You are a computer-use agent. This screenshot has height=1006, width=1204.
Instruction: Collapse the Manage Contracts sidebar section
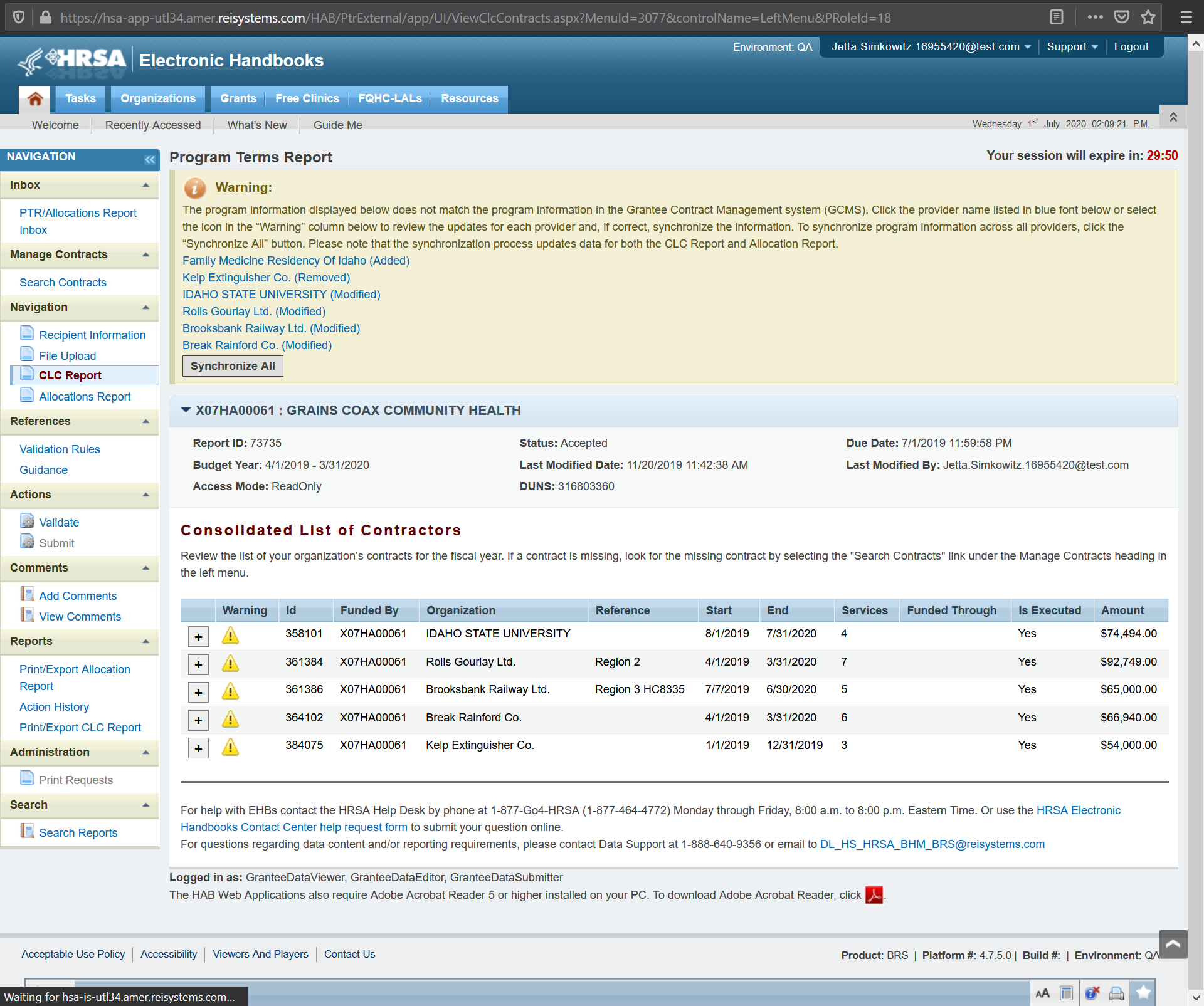[145, 254]
